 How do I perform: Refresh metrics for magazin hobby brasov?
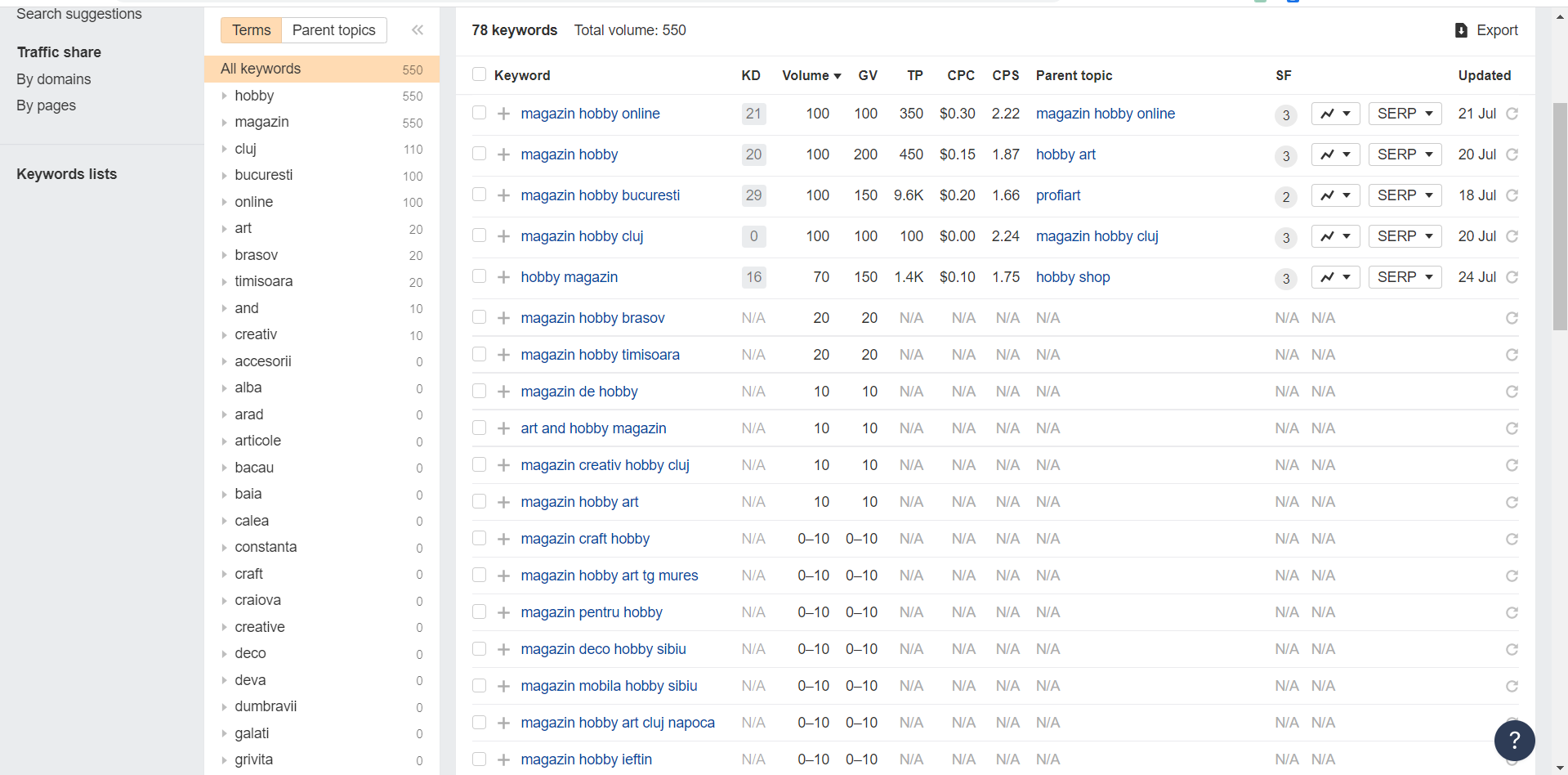pos(1512,318)
